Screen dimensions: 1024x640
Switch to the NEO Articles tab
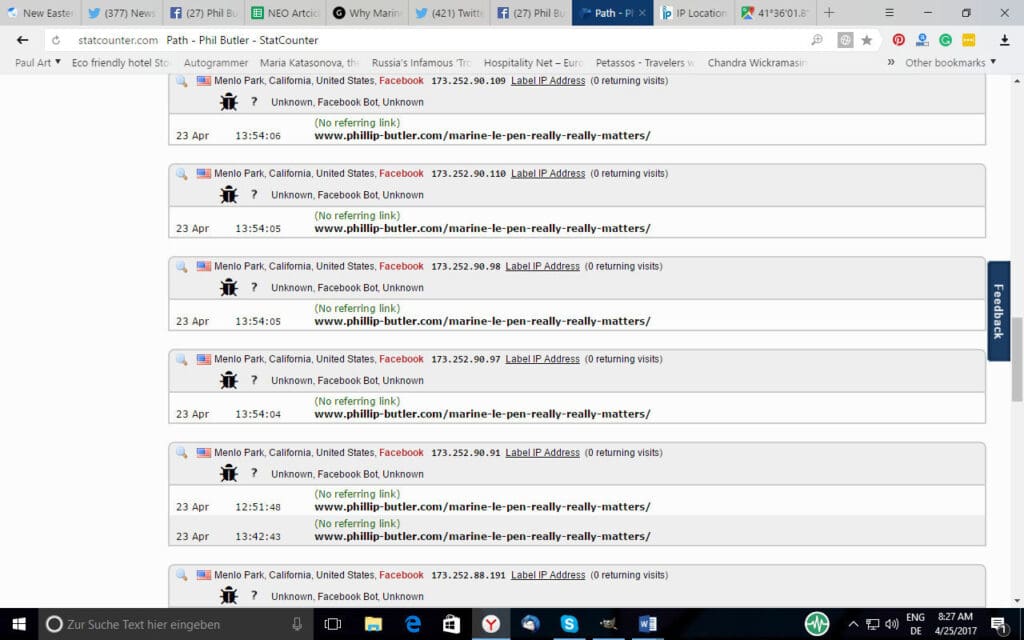point(285,13)
